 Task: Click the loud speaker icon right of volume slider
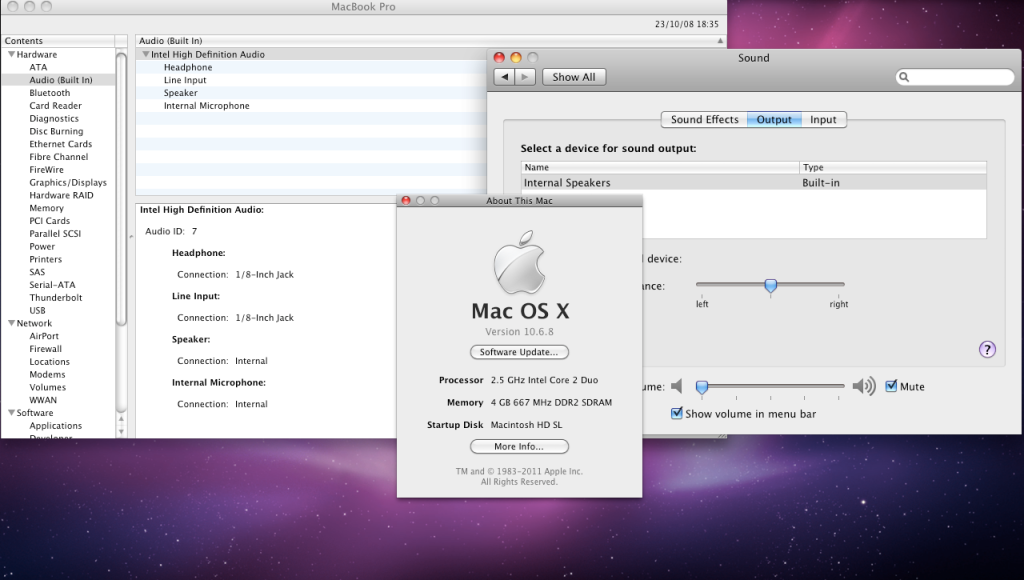pyautogui.click(x=864, y=386)
